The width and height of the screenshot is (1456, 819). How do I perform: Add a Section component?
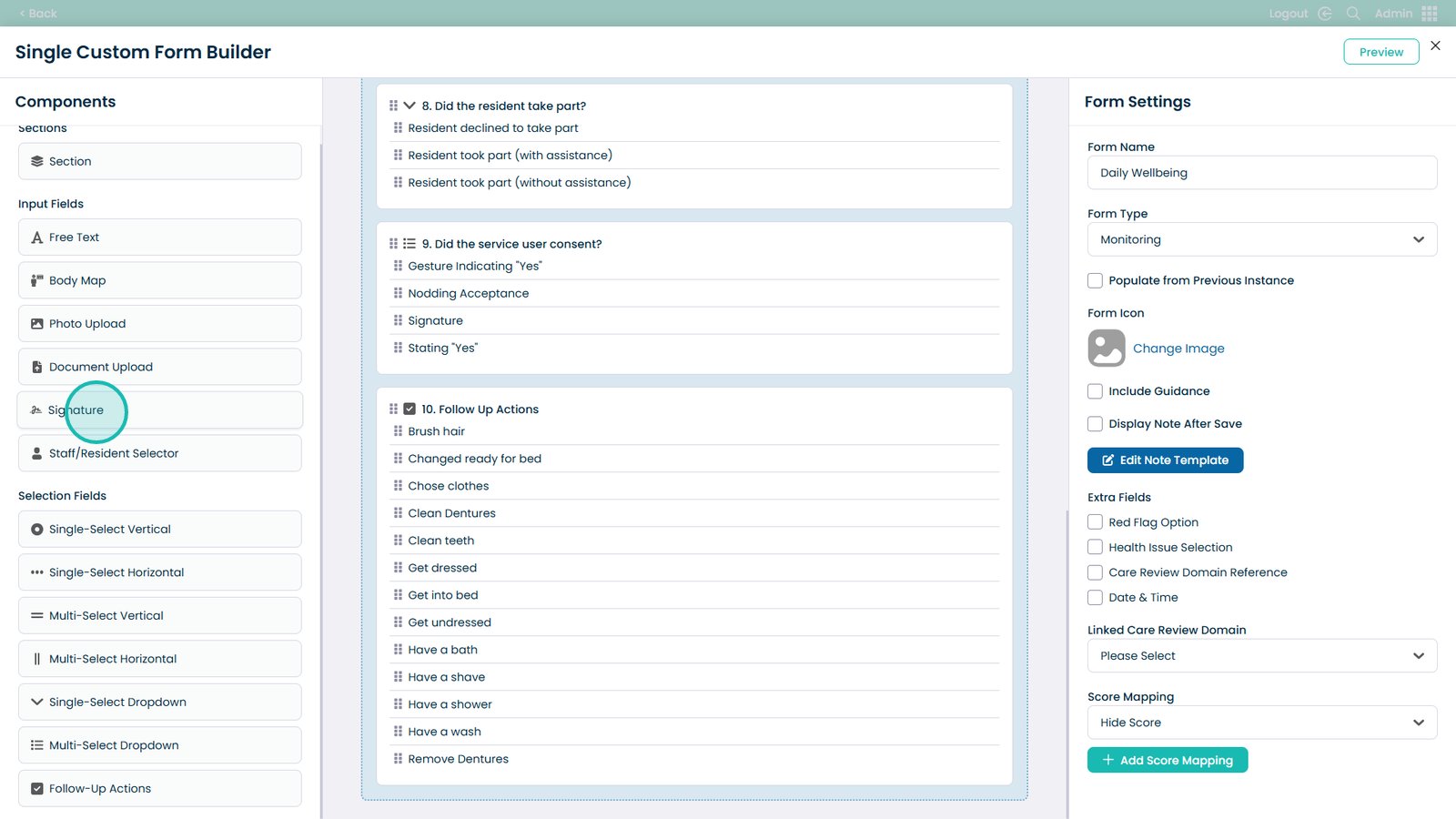pyautogui.click(x=160, y=161)
